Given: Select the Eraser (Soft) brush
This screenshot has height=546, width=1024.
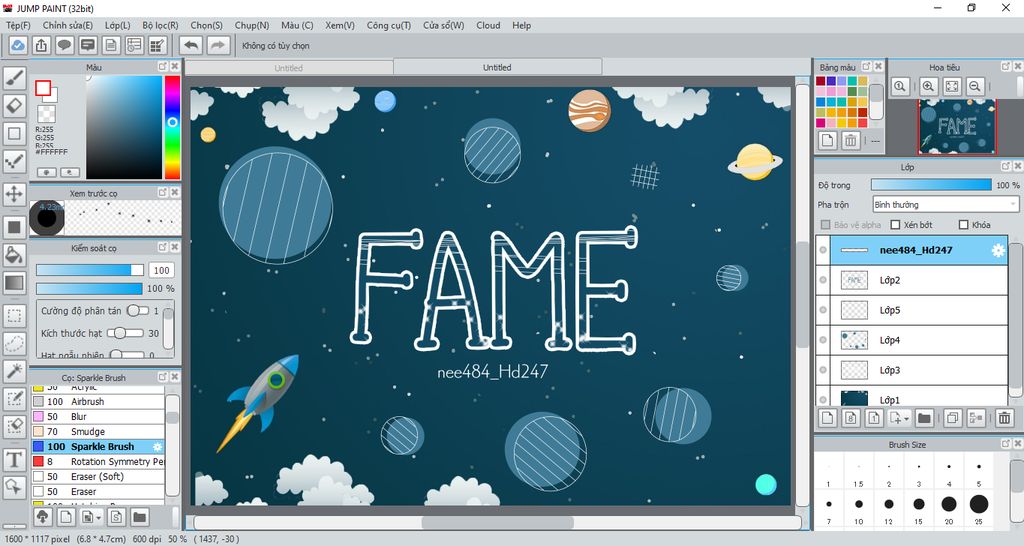Looking at the screenshot, I should [98, 477].
